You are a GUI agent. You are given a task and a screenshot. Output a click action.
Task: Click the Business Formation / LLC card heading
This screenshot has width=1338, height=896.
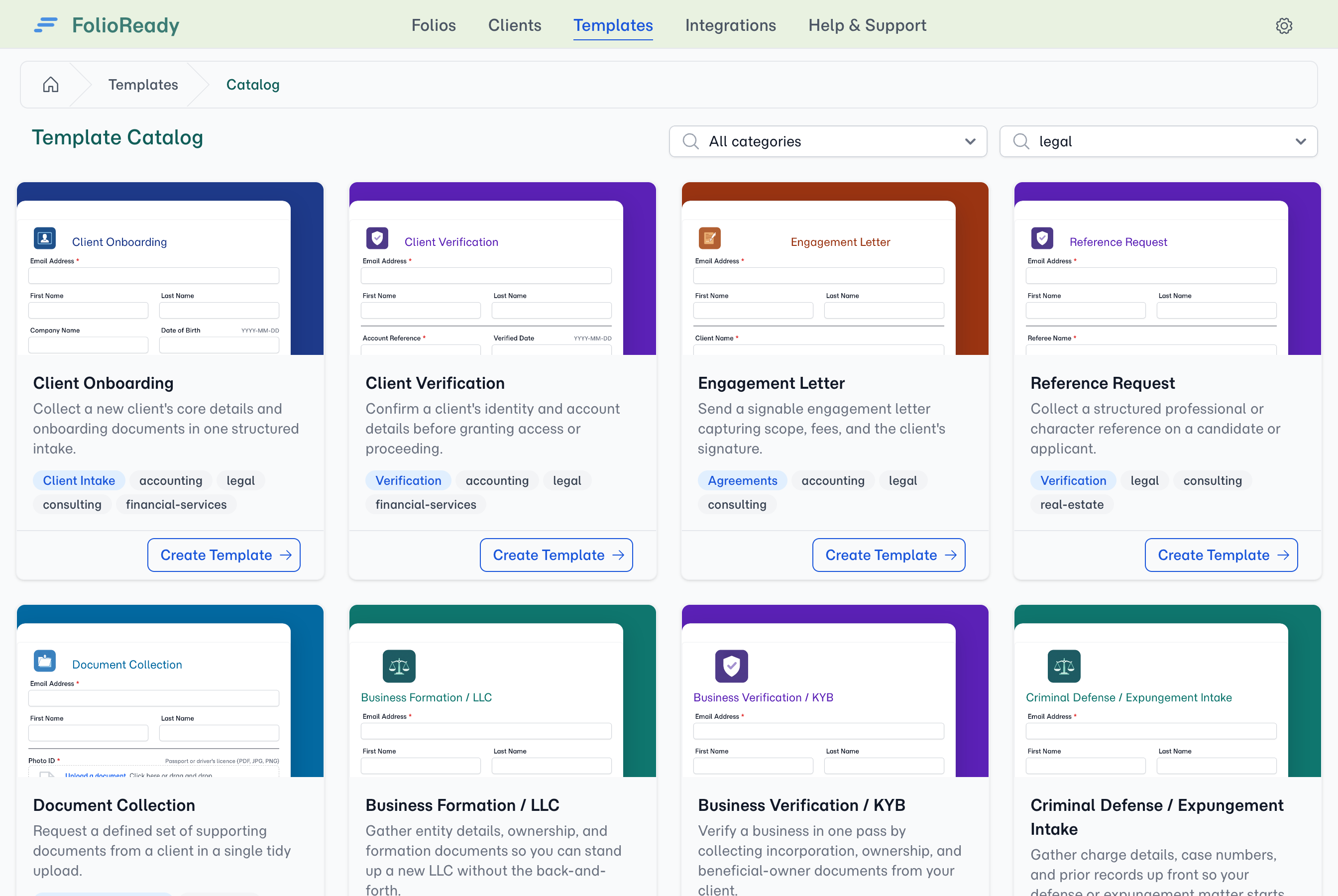tap(462, 805)
